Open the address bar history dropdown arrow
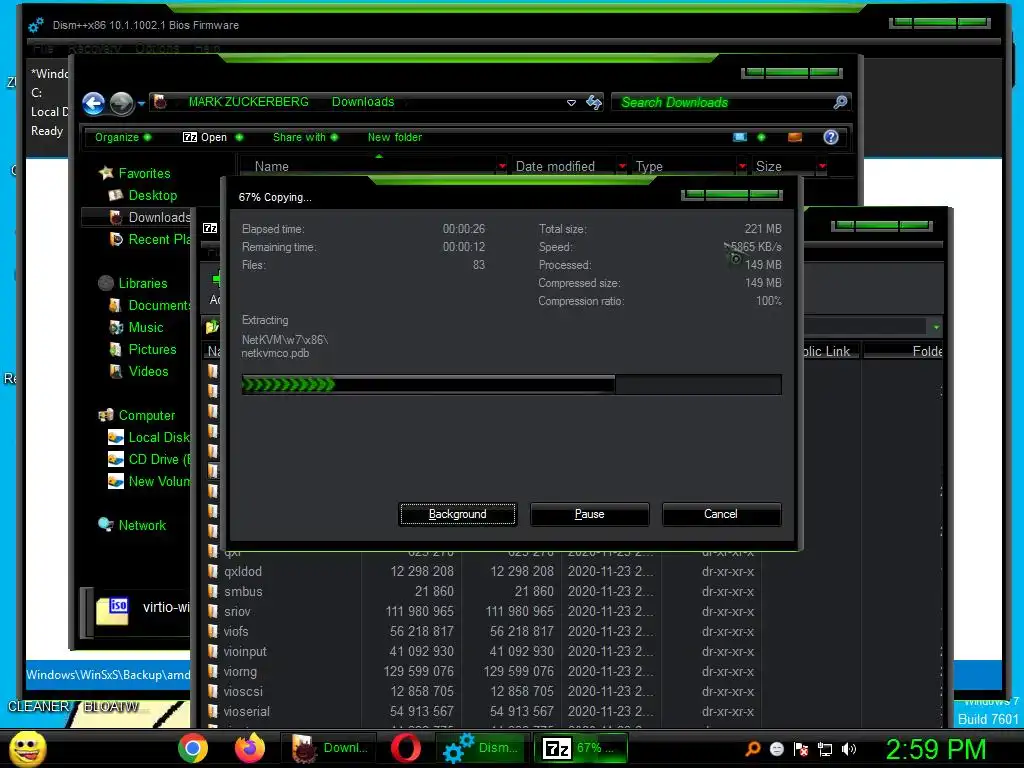The width and height of the screenshot is (1024, 768). coord(571,103)
